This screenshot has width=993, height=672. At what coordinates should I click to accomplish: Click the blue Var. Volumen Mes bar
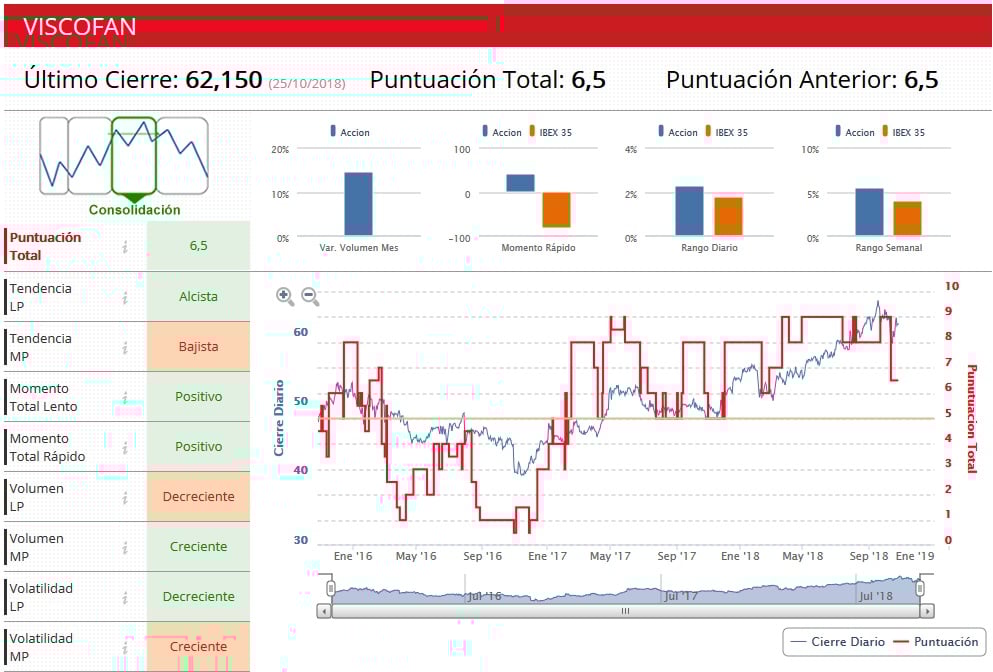(x=358, y=204)
